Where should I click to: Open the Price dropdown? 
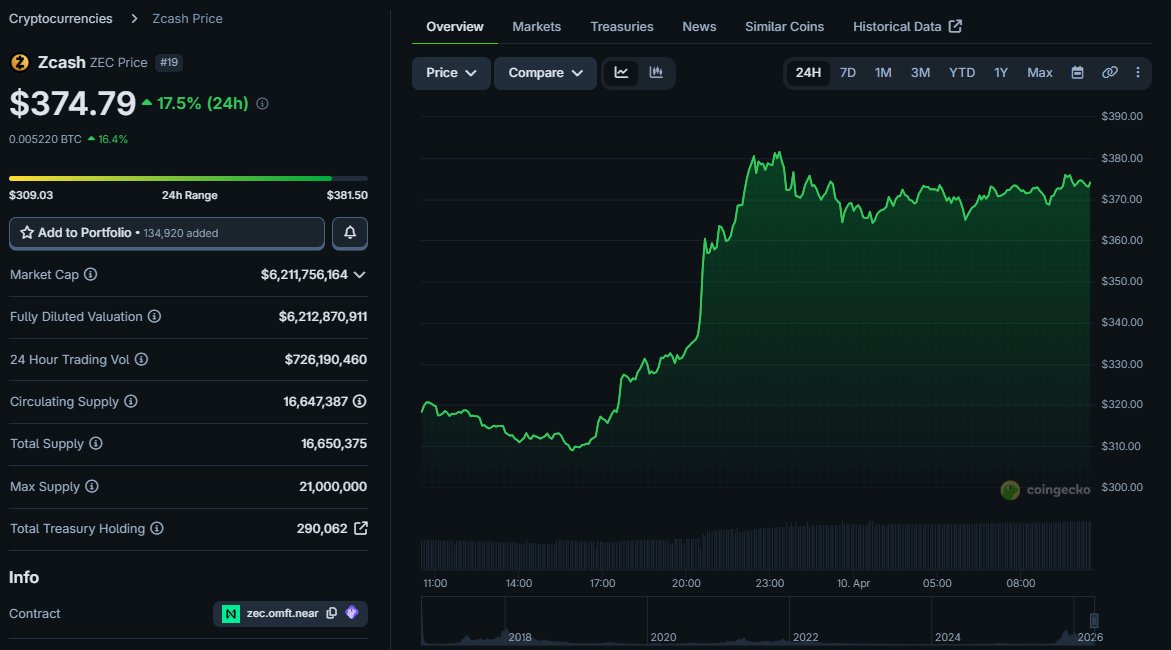(451, 73)
